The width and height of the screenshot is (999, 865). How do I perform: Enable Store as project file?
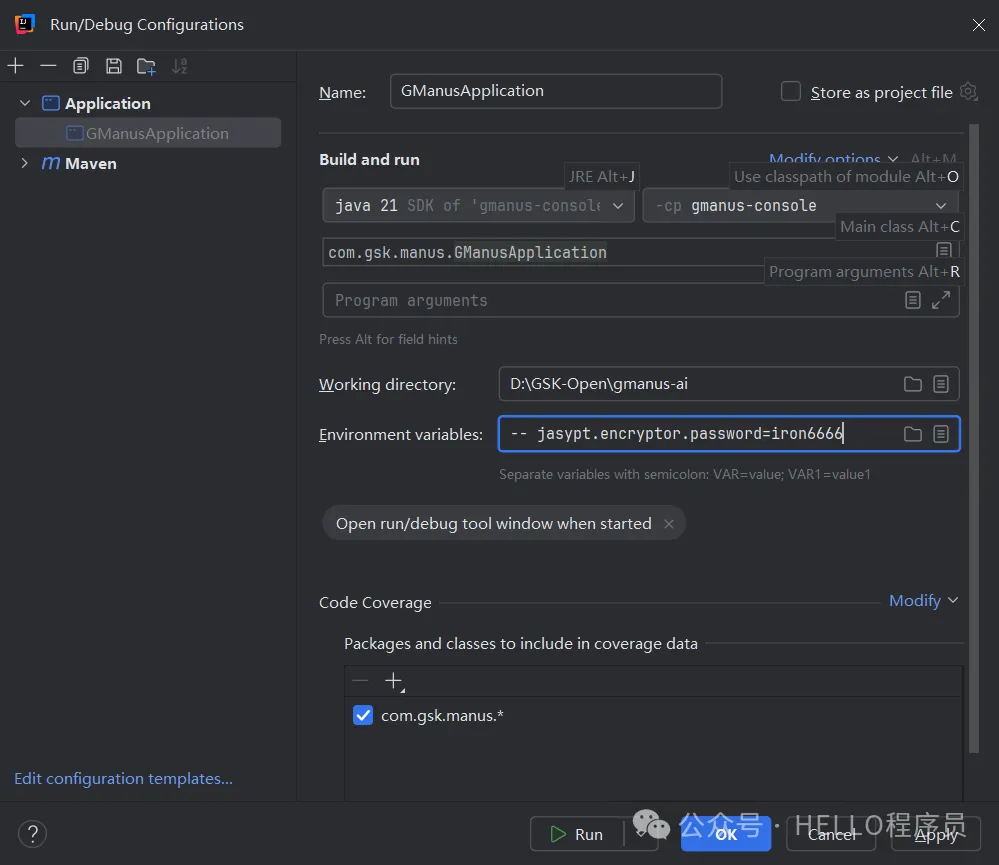point(791,91)
